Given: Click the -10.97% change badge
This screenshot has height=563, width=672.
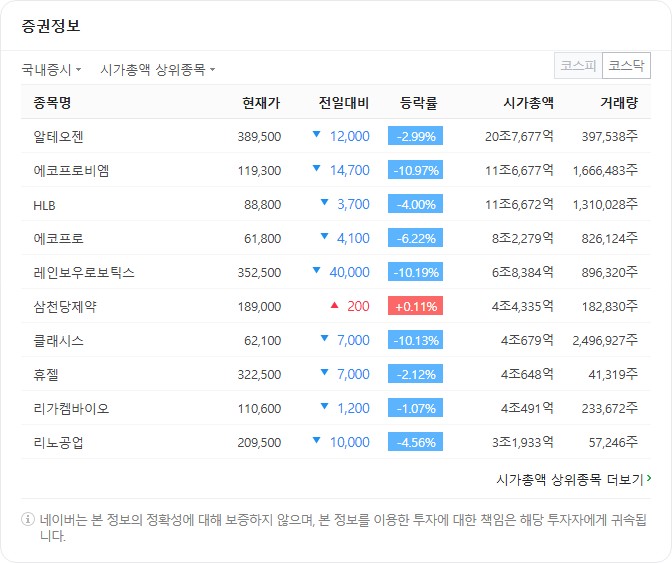Looking at the screenshot, I should pos(415,170).
